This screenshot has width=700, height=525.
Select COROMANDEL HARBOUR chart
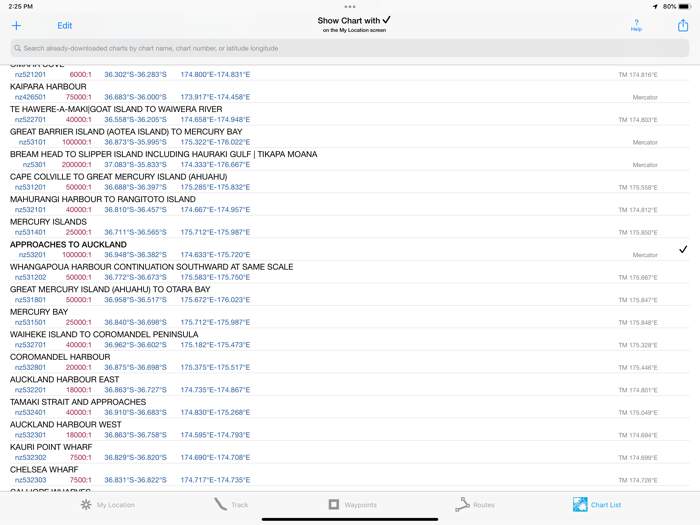pos(350,362)
